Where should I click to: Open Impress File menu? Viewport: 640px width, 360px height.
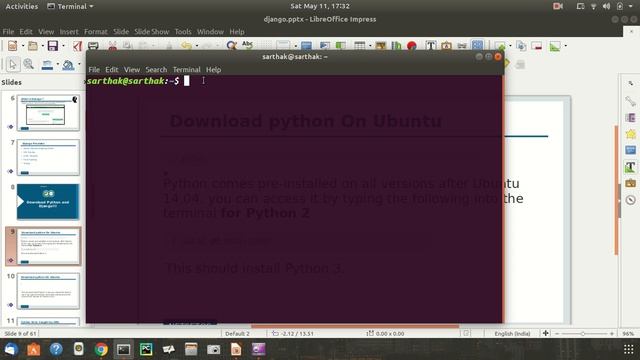coord(8,31)
